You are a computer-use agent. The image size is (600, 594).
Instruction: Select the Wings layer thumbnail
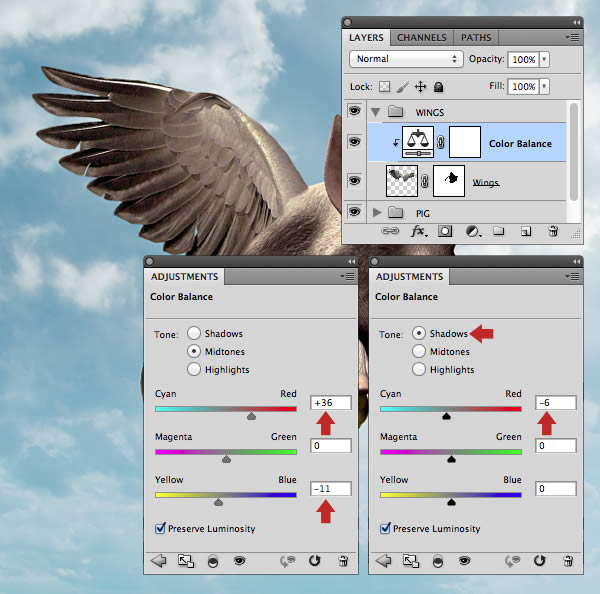(x=402, y=181)
